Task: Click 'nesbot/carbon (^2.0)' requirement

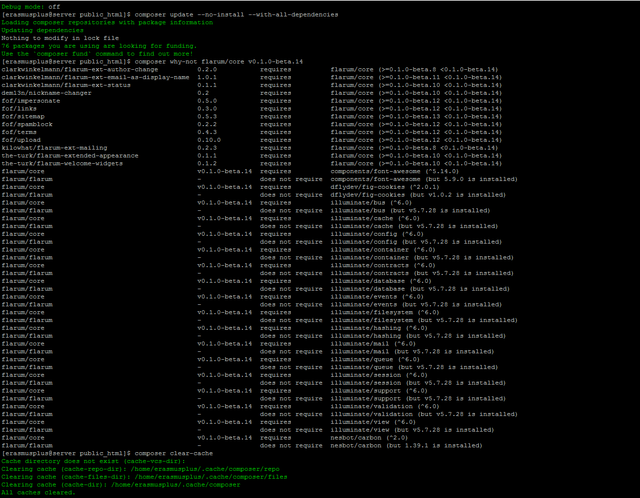Action: 369,438
